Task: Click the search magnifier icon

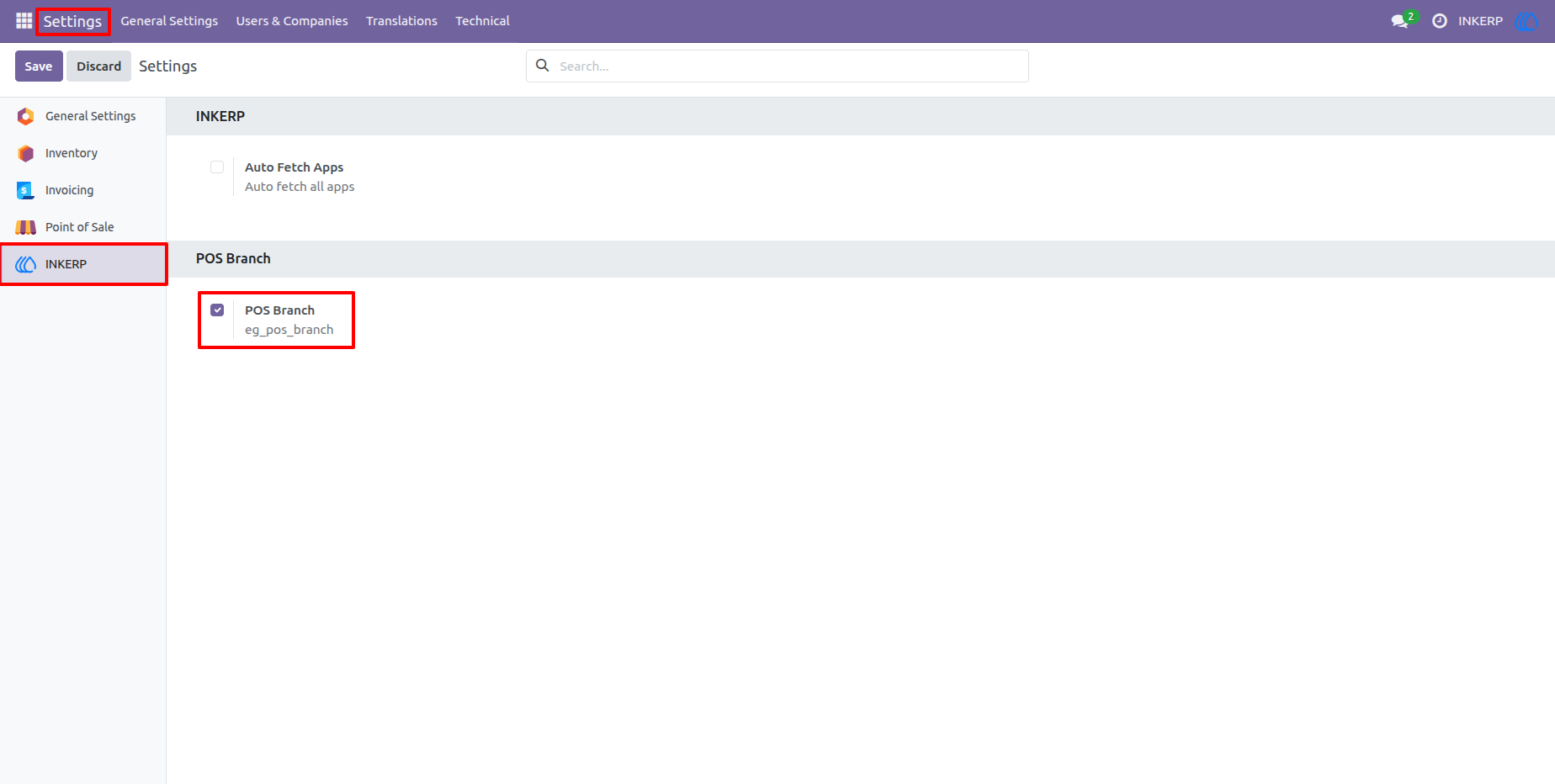Action: click(543, 66)
